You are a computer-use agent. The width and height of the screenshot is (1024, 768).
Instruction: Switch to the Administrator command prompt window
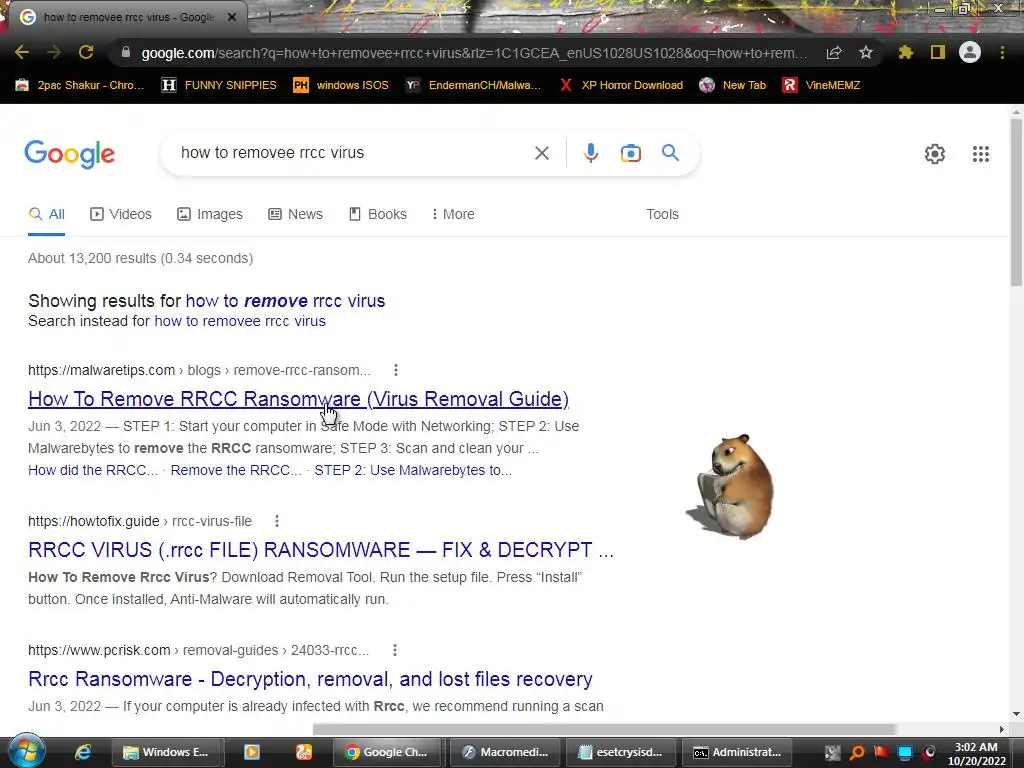pos(737,752)
